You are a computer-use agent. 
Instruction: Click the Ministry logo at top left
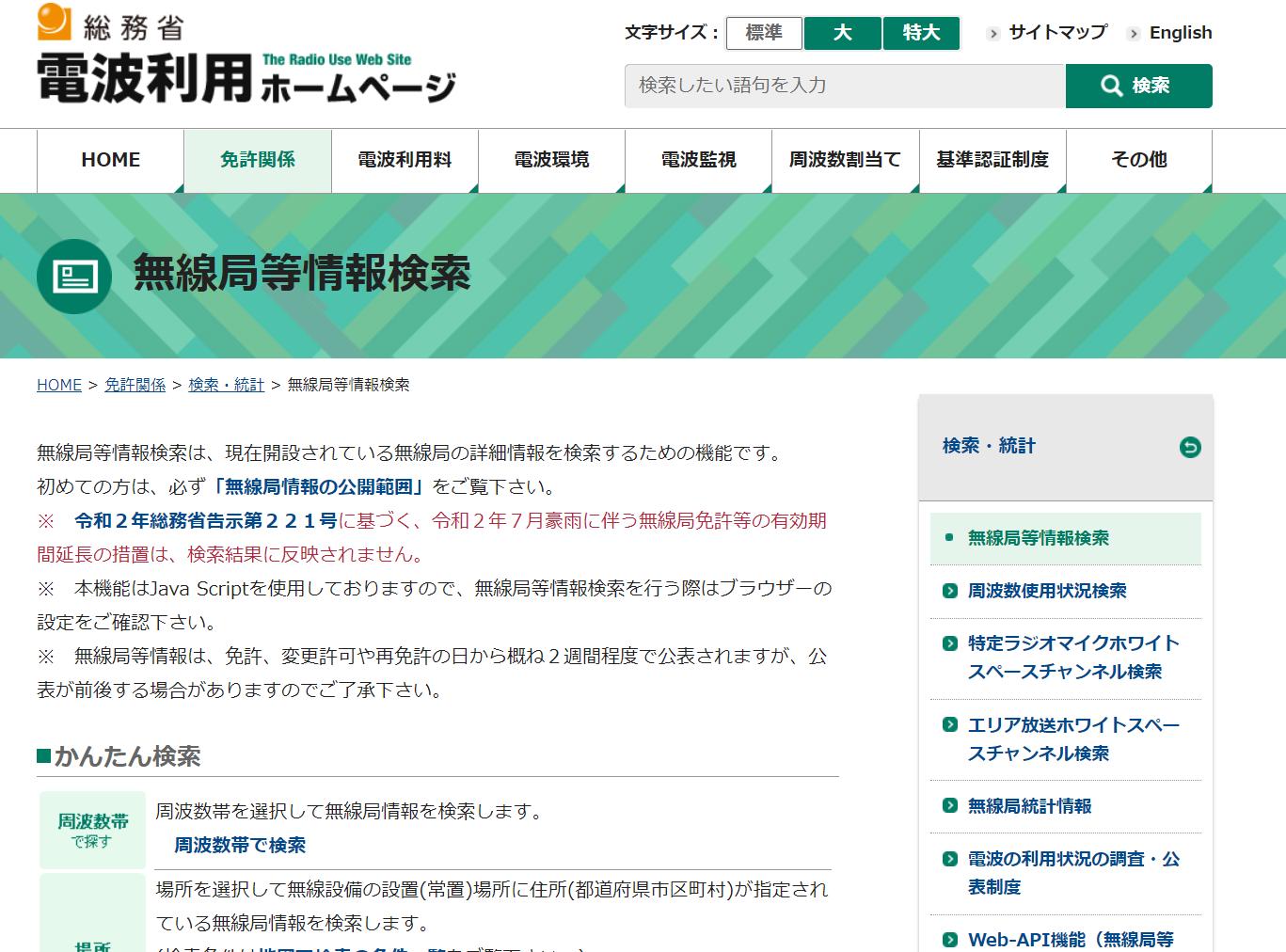pyautogui.click(x=246, y=55)
